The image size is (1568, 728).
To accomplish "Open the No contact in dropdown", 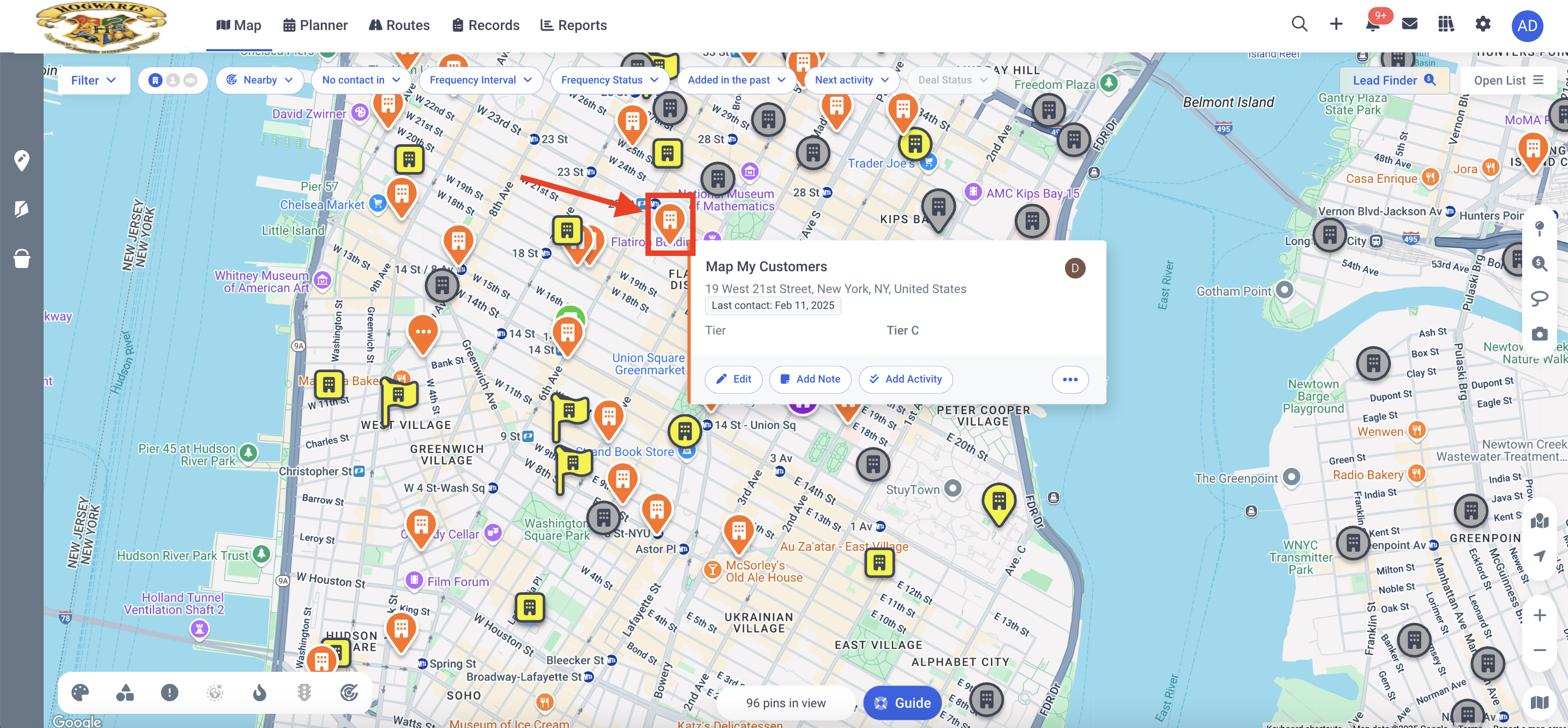I will tap(361, 80).
